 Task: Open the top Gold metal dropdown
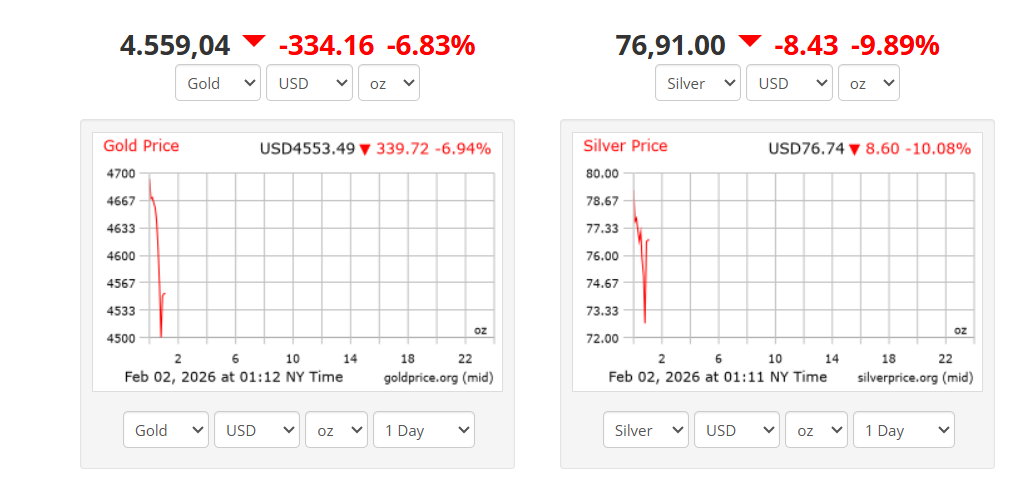218,83
